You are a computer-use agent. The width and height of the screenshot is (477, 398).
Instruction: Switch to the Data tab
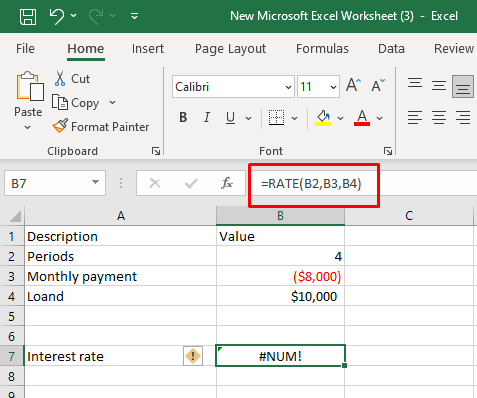coord(391,49)
